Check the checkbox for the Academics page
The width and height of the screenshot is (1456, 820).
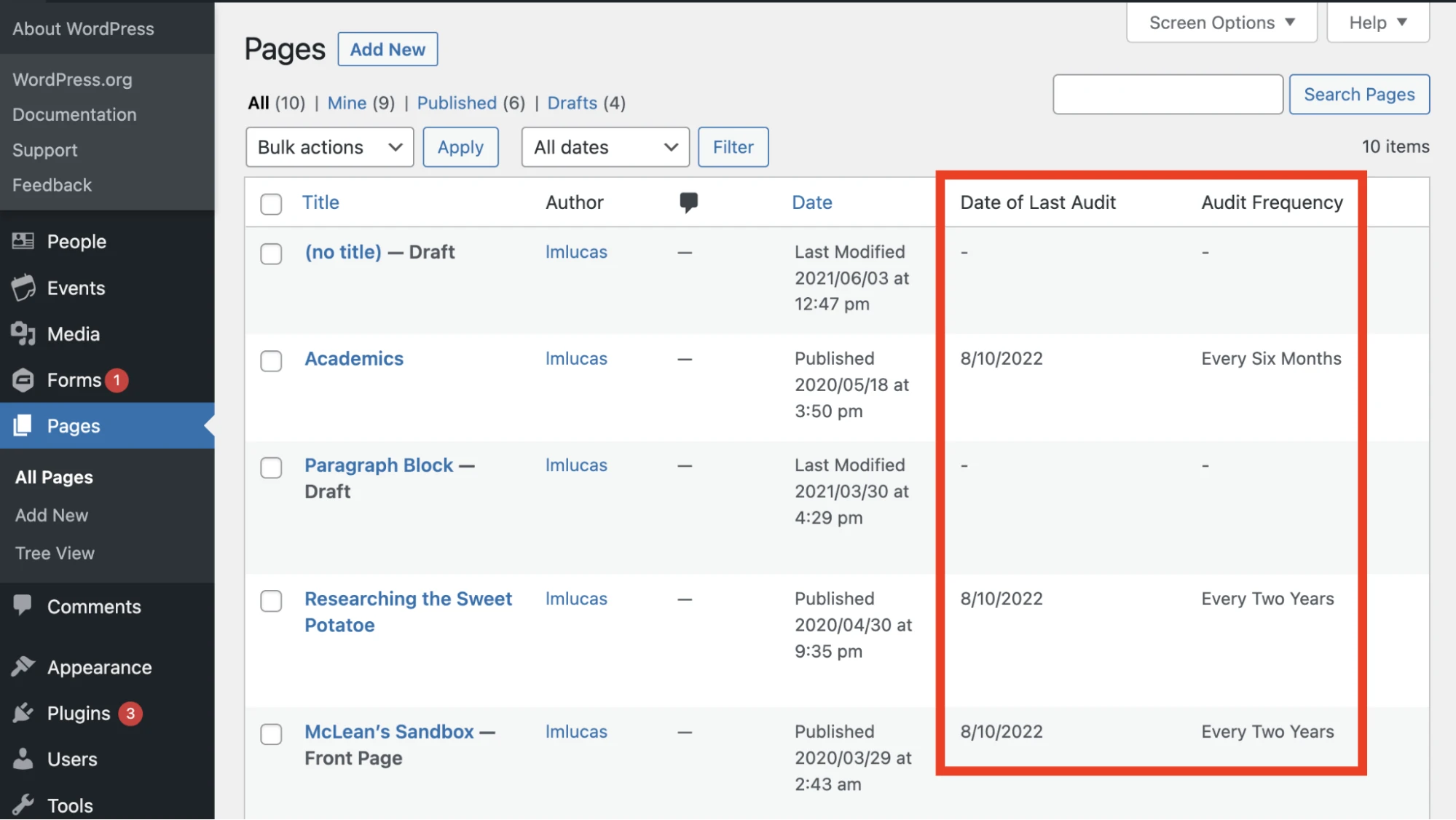tap(270, 360)
